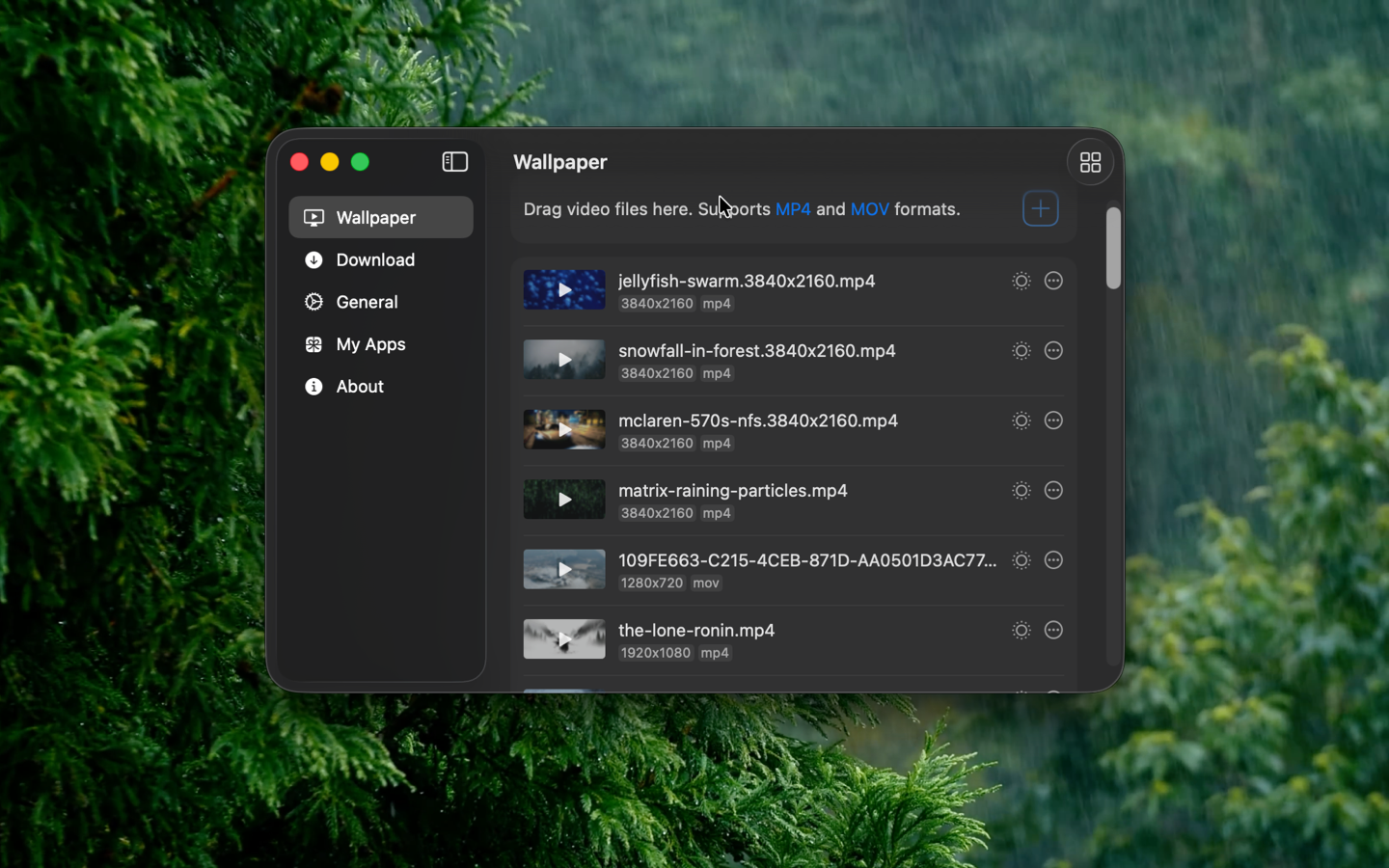Set jellyfish-swarm video brightness icon

[1021, 281]
